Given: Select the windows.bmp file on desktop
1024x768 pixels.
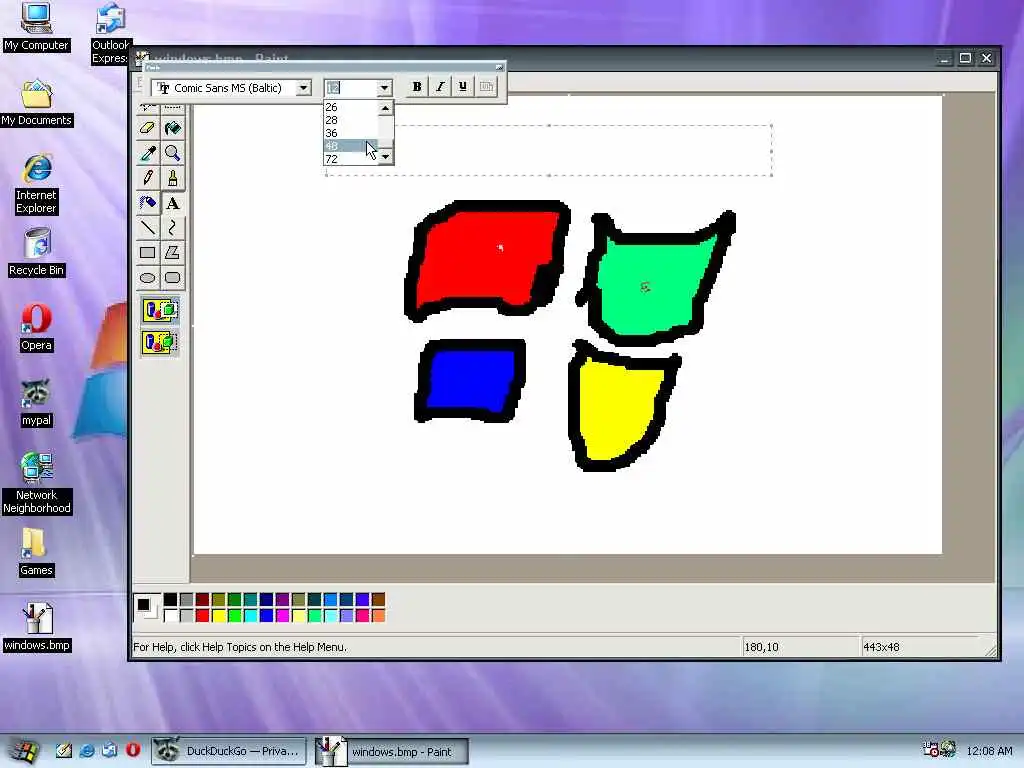Looking at the screenshot, I should [37, 628].
